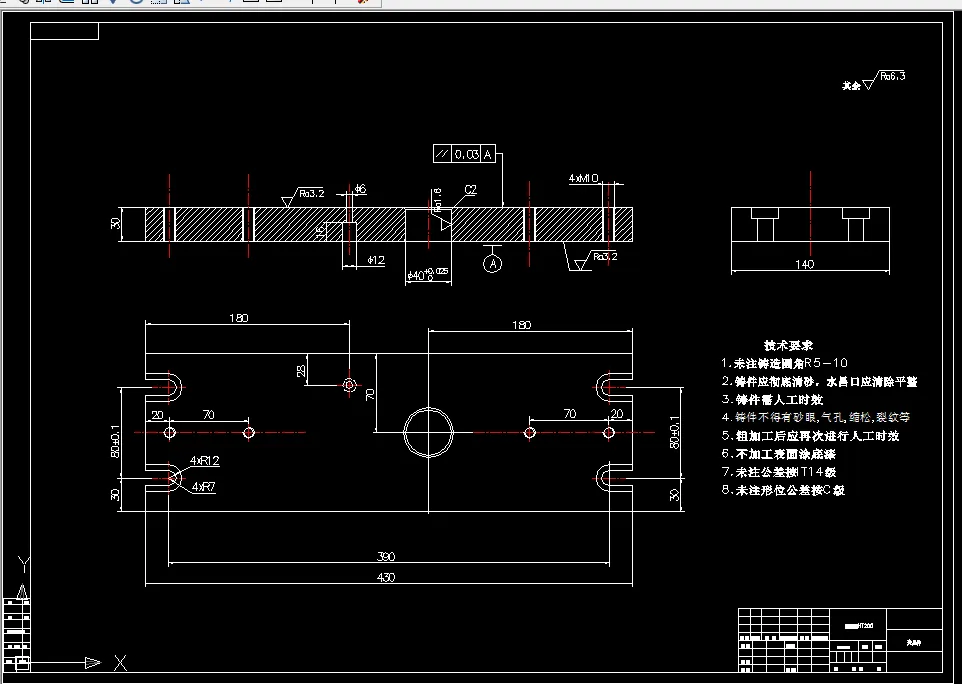
Task: Select the large center circle in plan view
Action: (x=428, y=432)
